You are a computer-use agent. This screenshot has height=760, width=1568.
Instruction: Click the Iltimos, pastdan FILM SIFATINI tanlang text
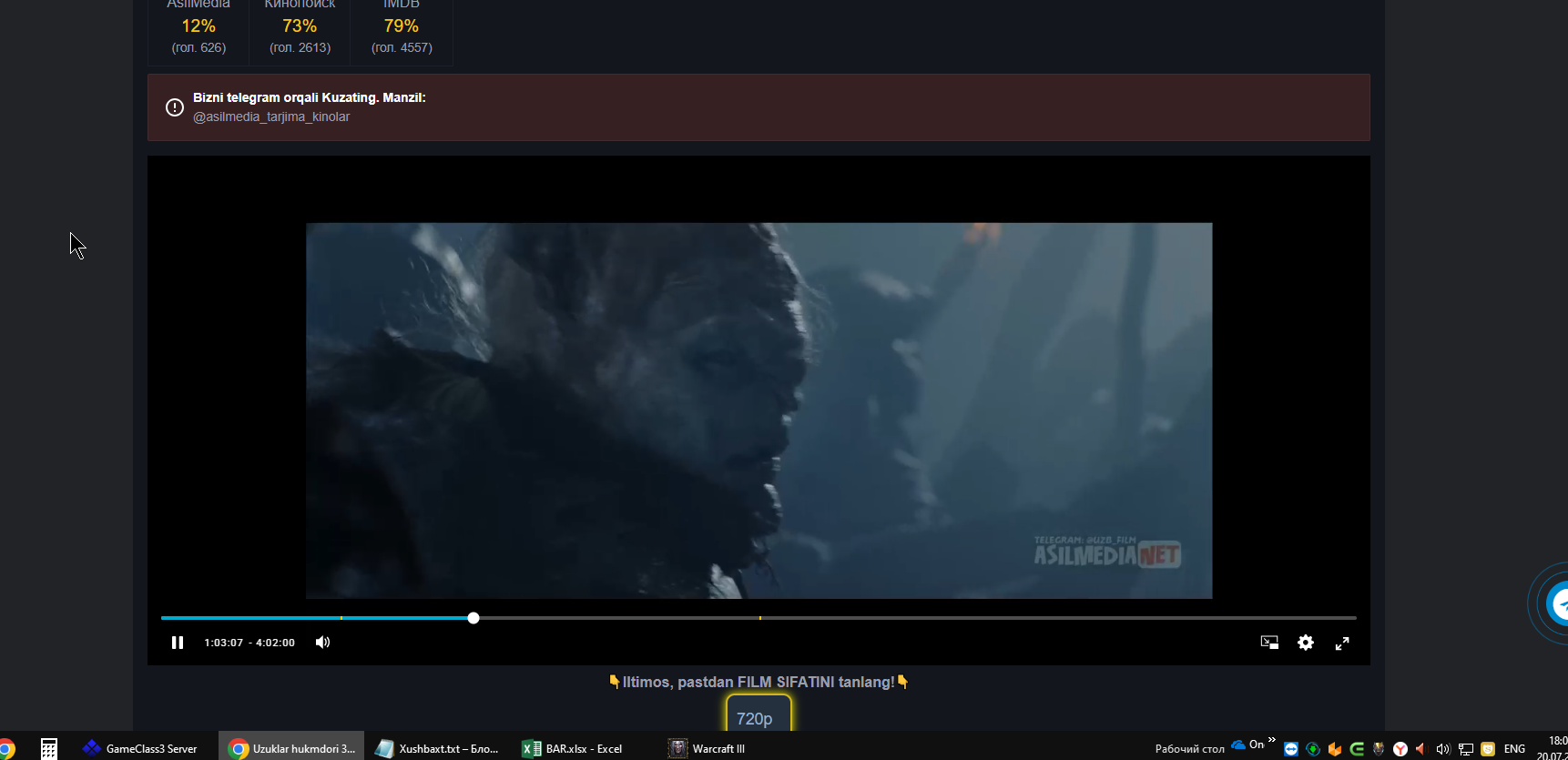pos(759,682)
